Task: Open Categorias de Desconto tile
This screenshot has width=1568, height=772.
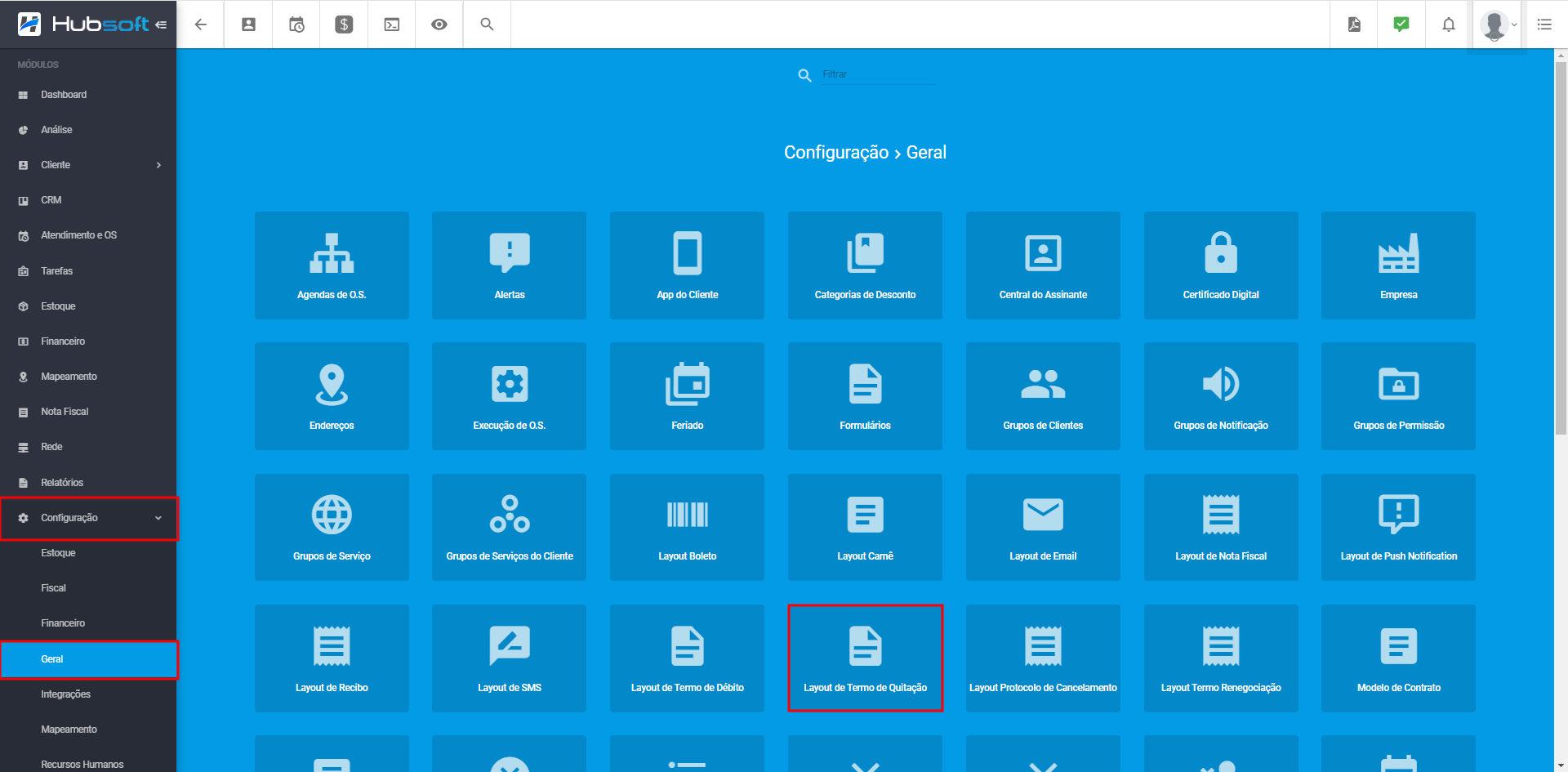Action: [865, 266]
